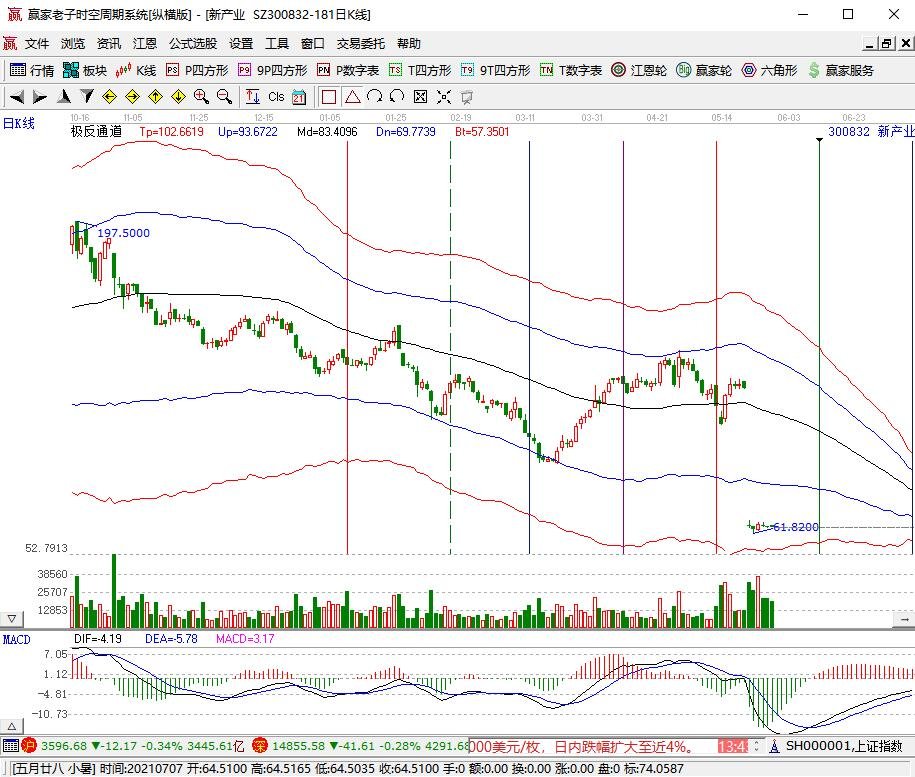Viewport: 915px width, 777px height.
Task: Click the MACD indicator label
Action: coord(16,639)
